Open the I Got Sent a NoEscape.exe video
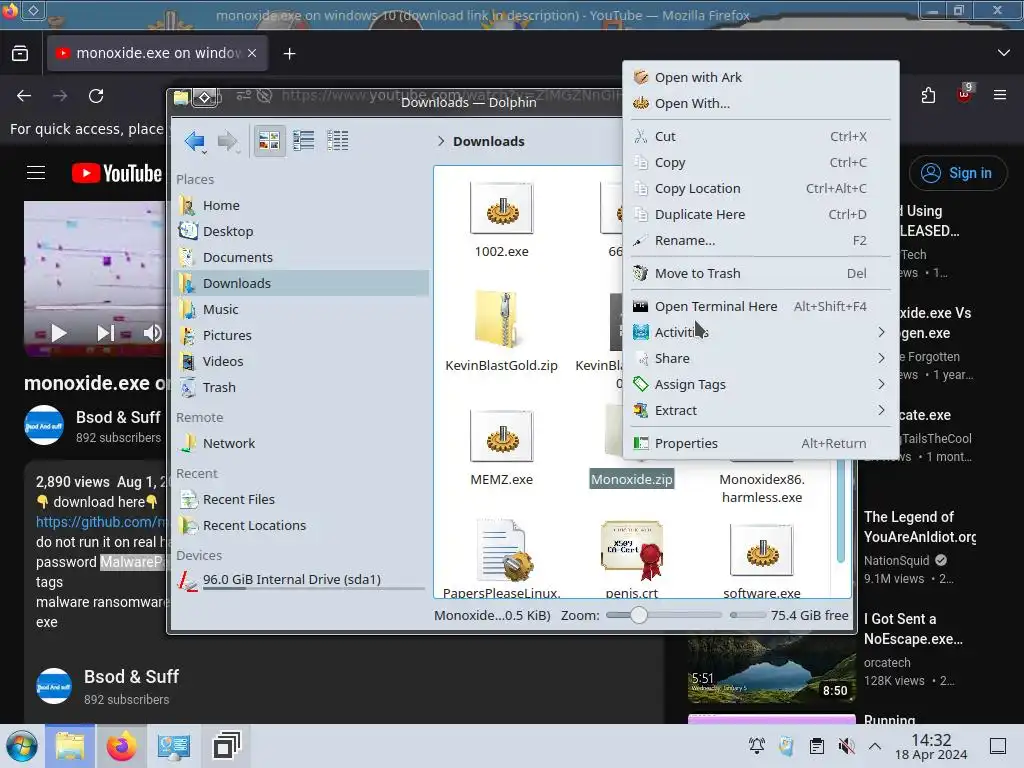The height and width of the screenshot is (768, 1024). pyautogui.click(x=913, y=629)
